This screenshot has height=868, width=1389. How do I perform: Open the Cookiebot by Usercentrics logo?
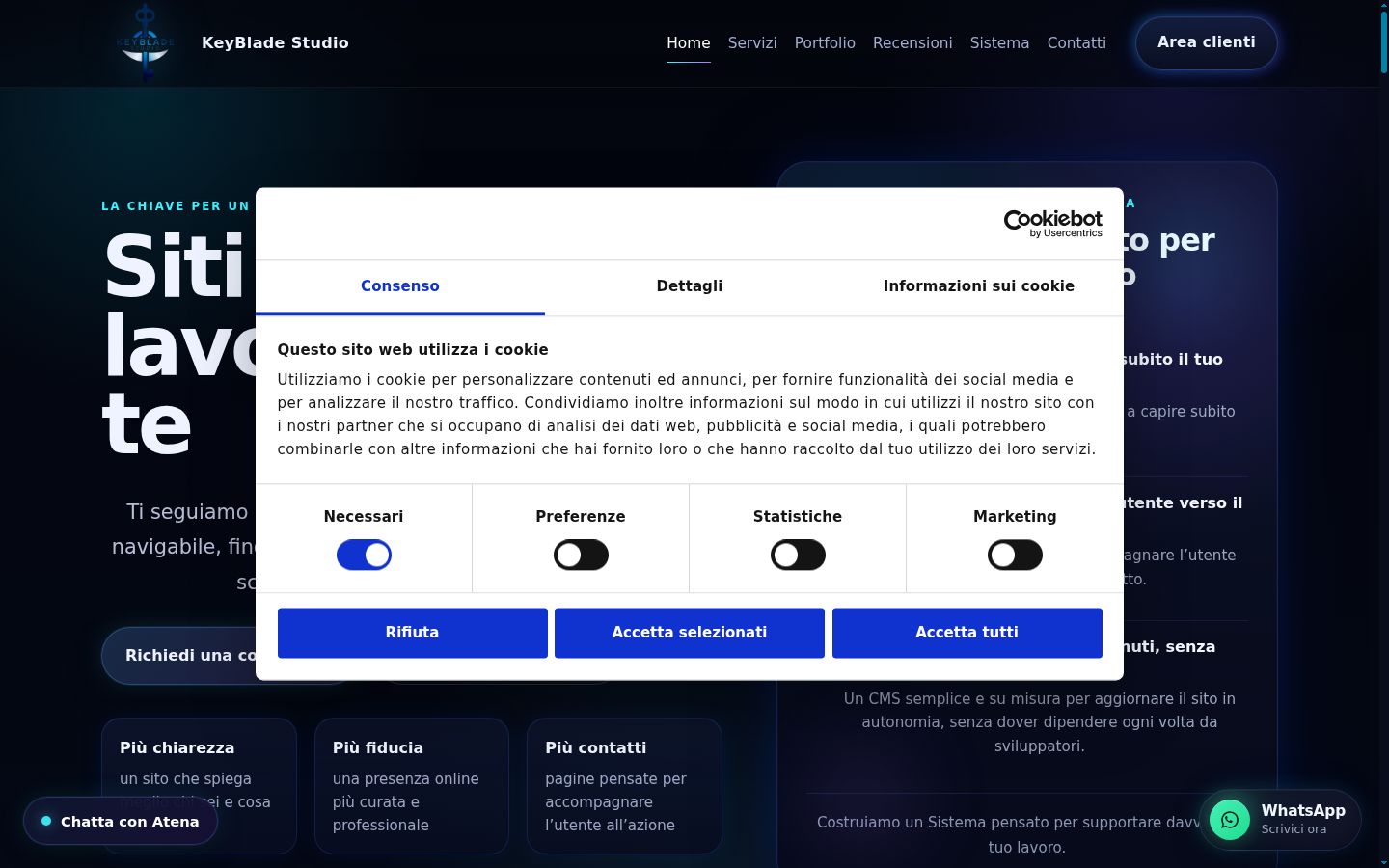(x=1052, y=224)
